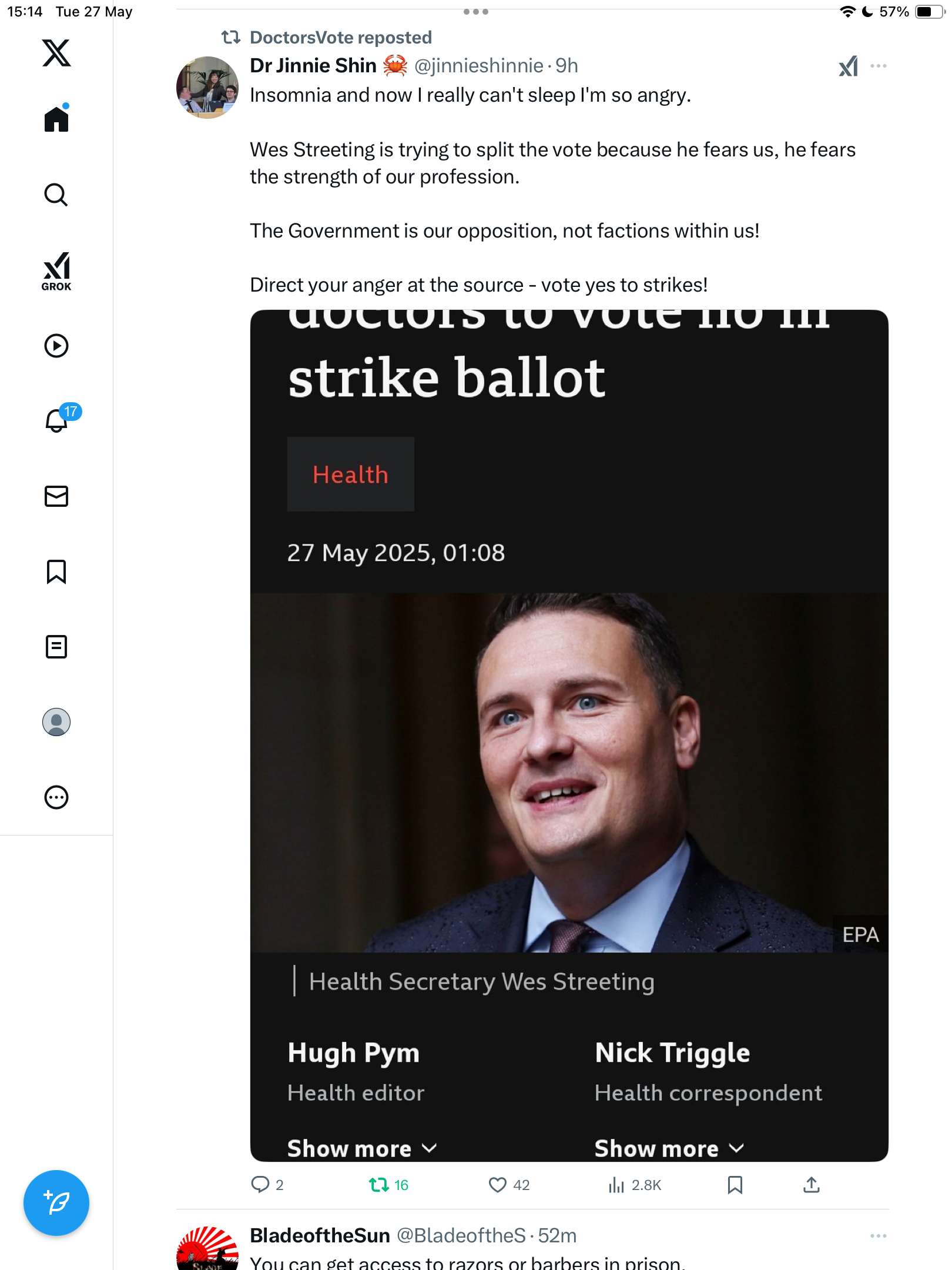Open Grok from the sidebar

coord(56,272)
